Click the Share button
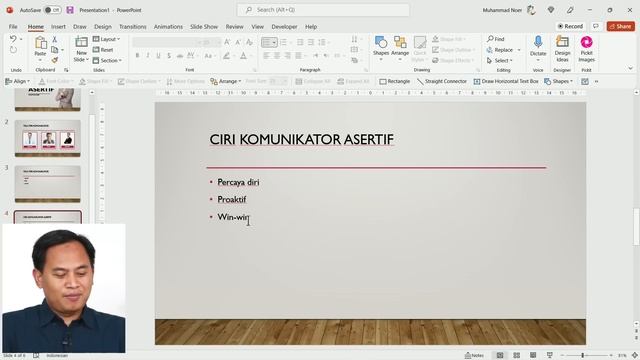The width and height of the screenshot is (640, 360). (x=620, y=26)
